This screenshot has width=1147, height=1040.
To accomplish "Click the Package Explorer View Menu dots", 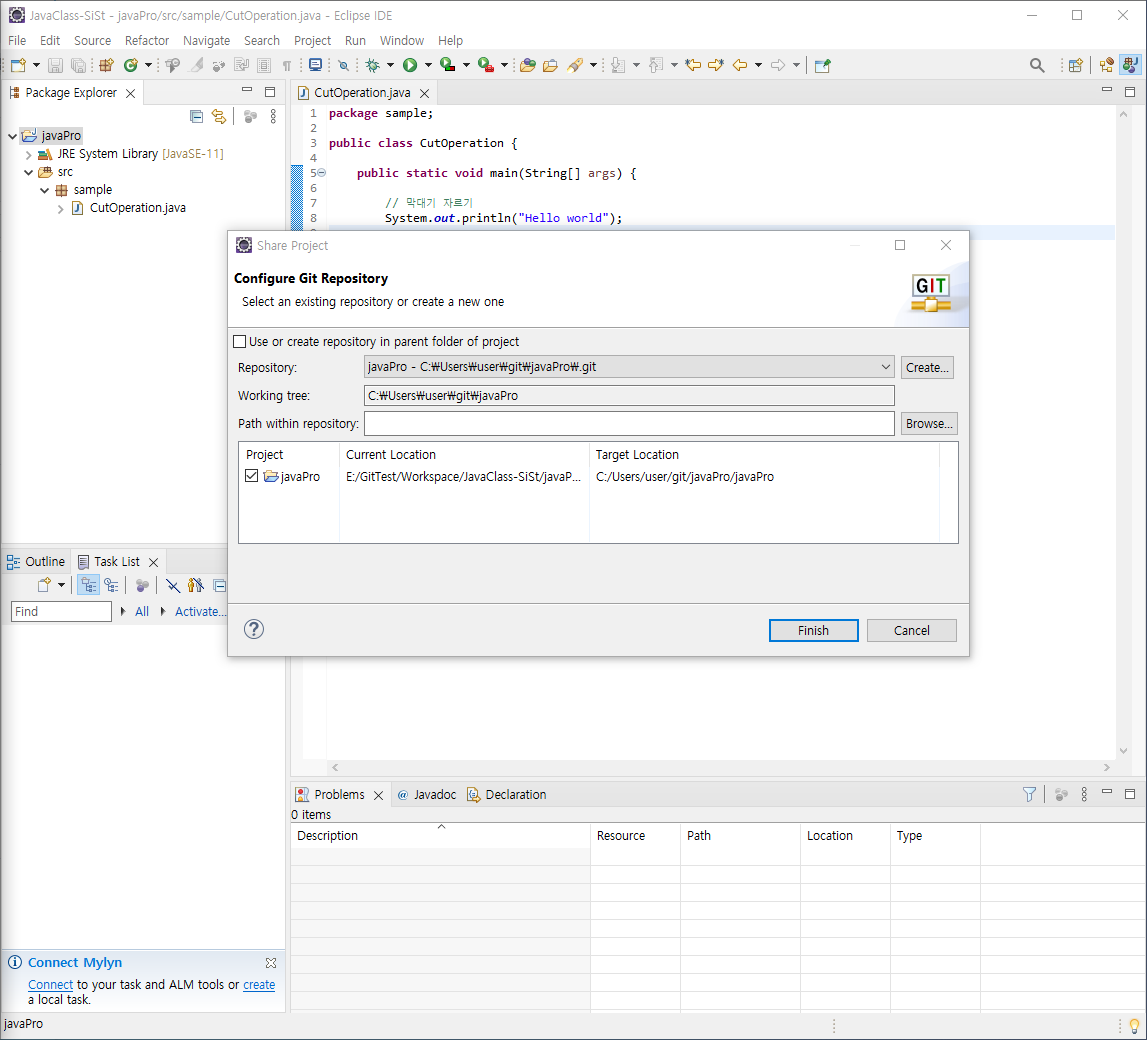I will (x=273, y=116).
